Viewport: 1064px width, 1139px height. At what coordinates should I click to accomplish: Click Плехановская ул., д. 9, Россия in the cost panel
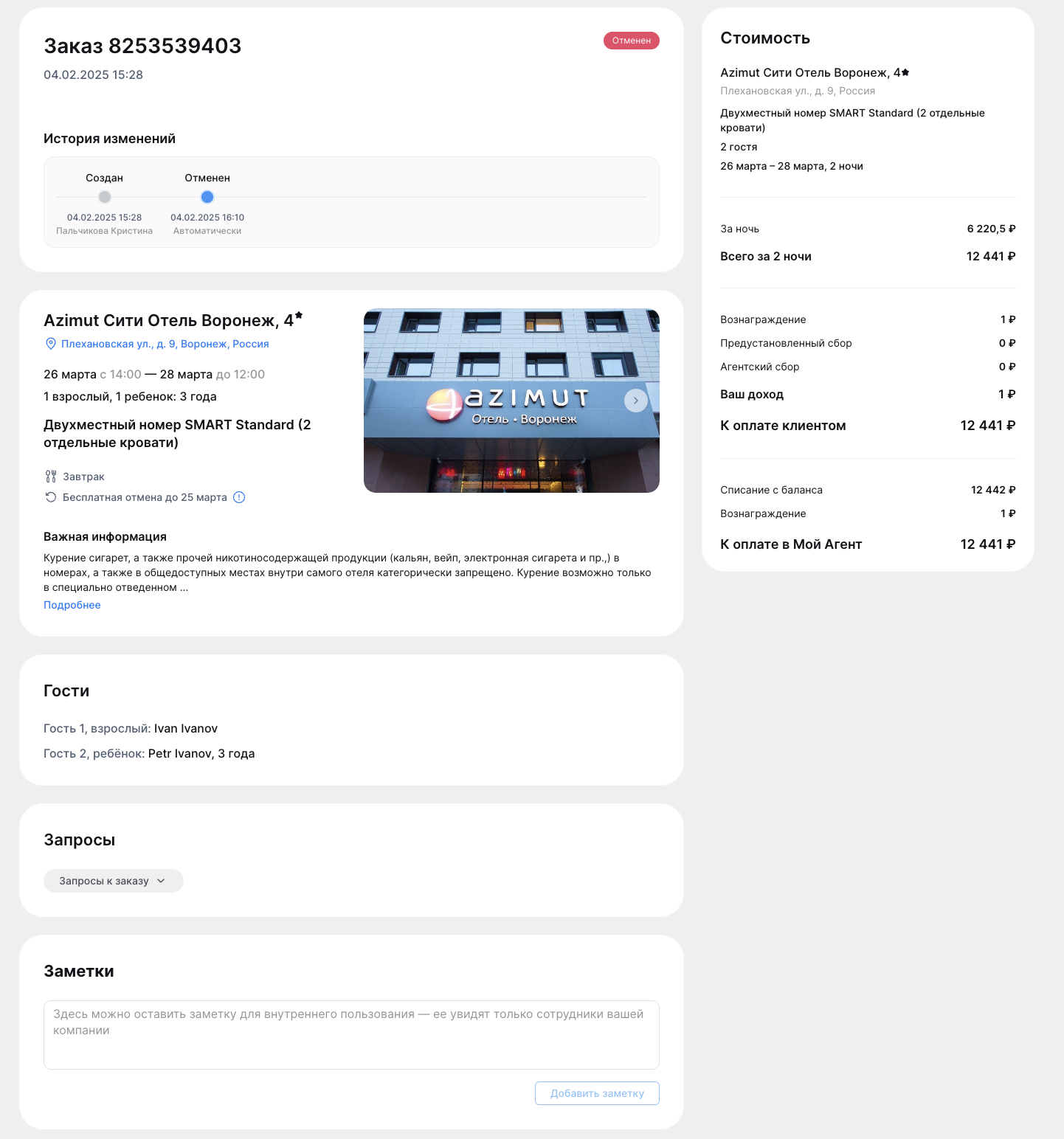click(x=798, y=91)
